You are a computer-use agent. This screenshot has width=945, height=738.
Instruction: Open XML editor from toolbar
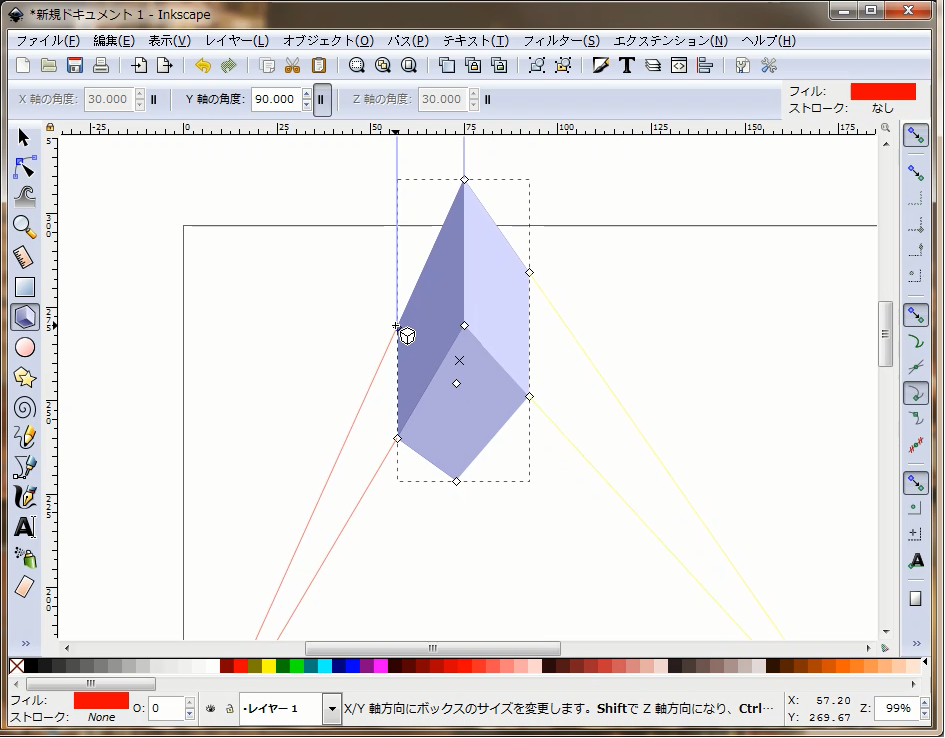(679, 66)
